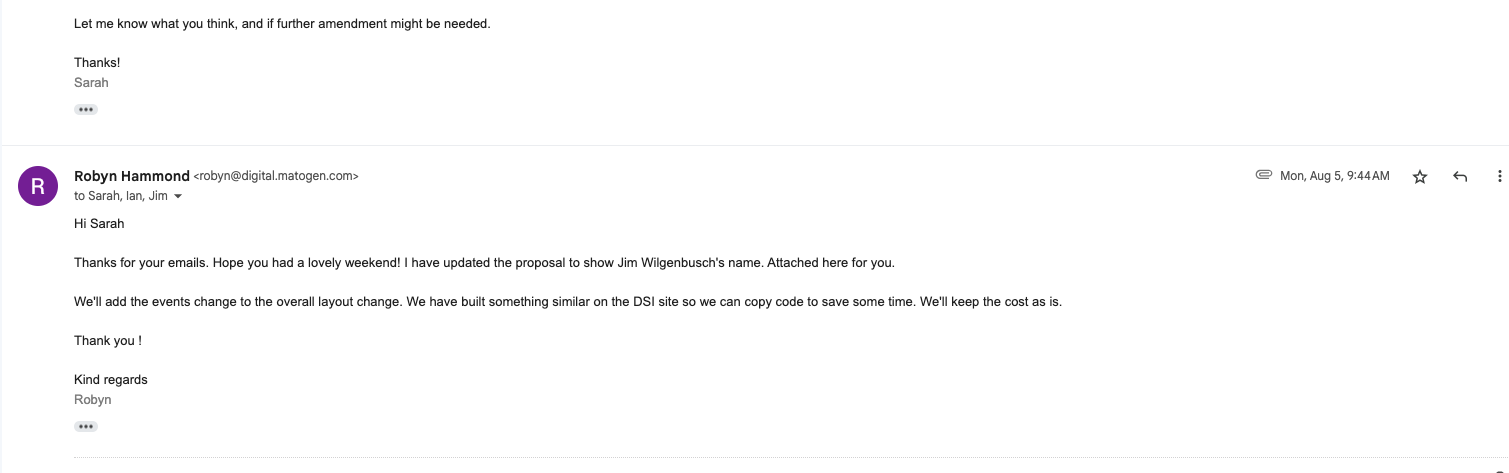Expand recipient details arrow next to Jim
This screenshot has width=1509, height=473.
178,197
